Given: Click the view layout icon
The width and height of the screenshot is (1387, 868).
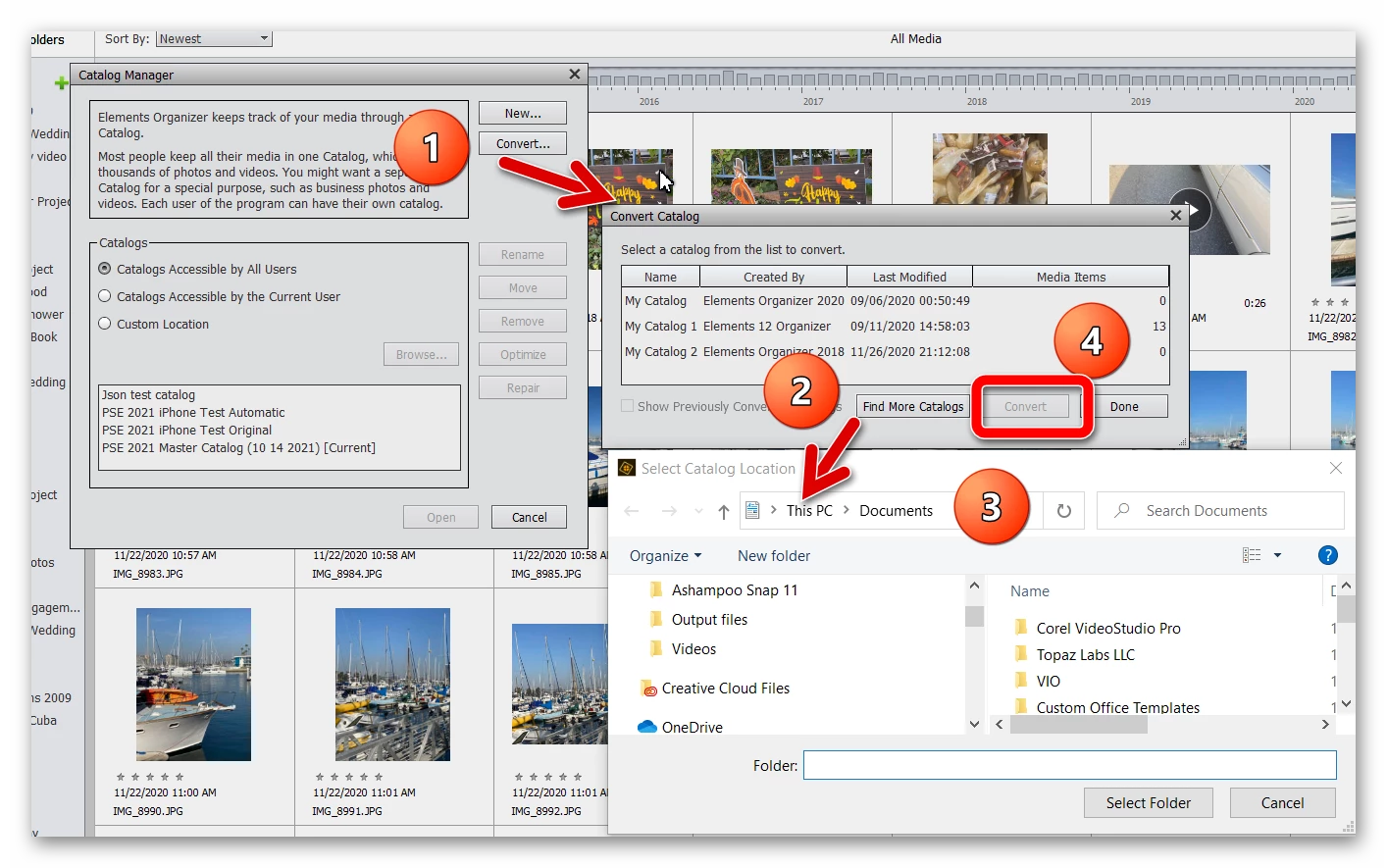Looking at the screenshot, I should point(1252,555).
